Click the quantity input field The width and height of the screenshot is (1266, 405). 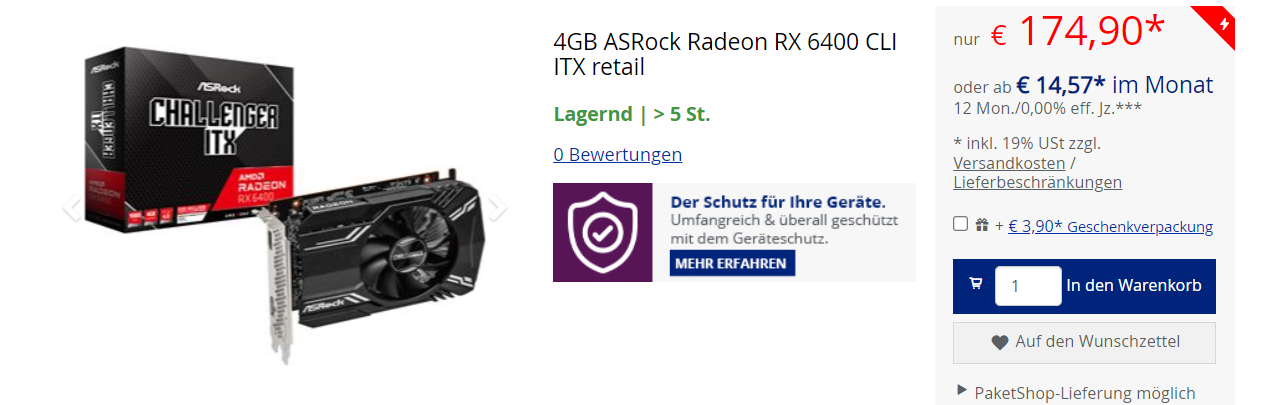tap(1028, 286)
